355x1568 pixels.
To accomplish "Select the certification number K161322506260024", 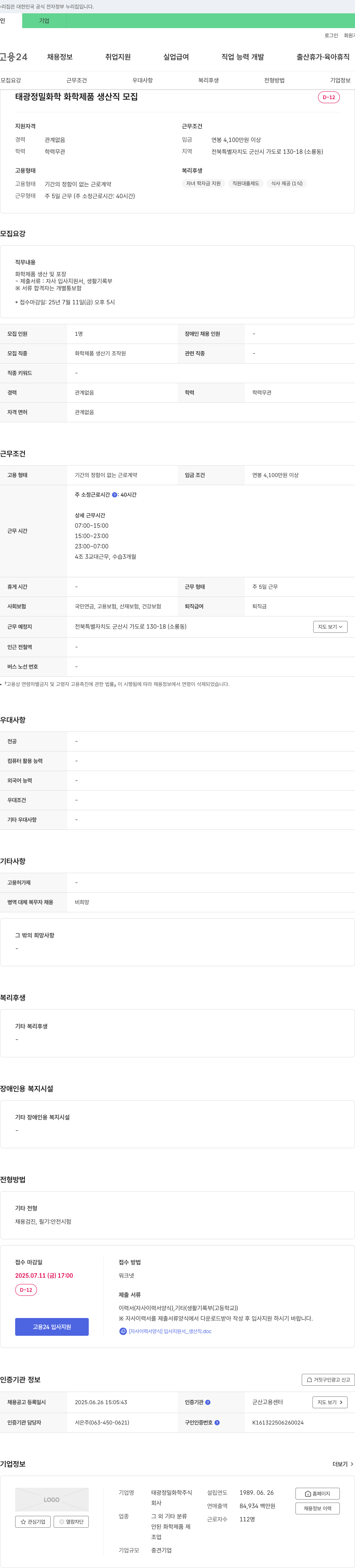I will click(278, 1423).
